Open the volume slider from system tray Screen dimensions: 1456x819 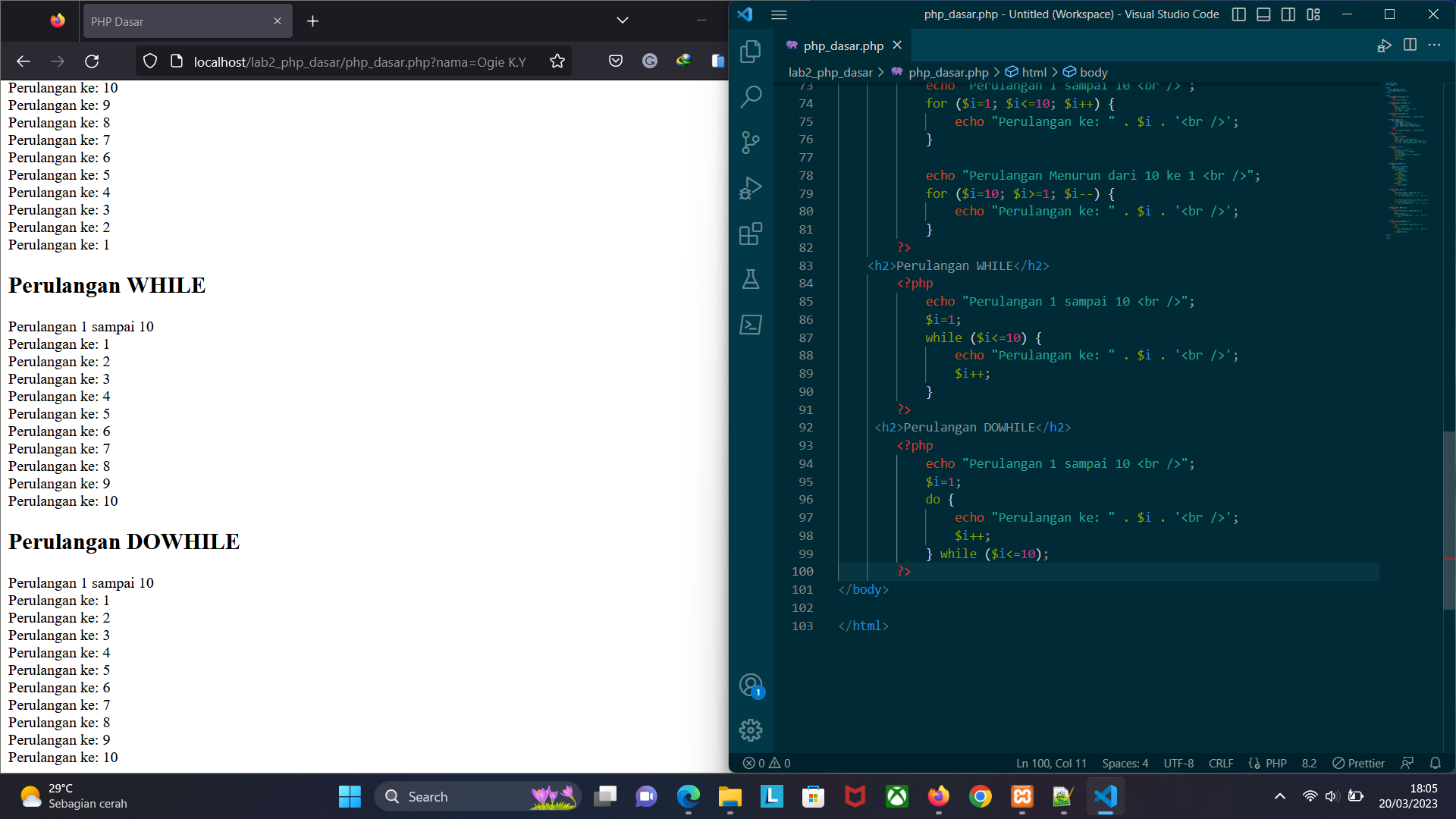pos(1332,796)
